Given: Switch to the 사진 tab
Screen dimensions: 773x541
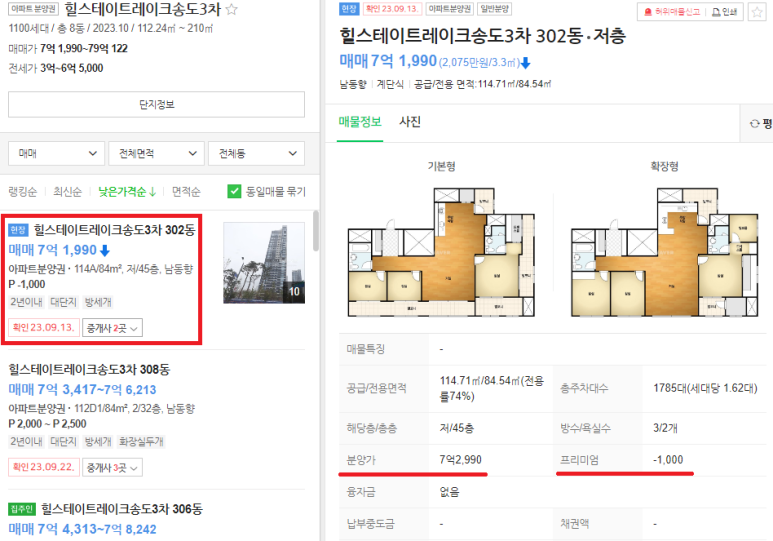Looking at the screenshot, I should click(410, 122).
